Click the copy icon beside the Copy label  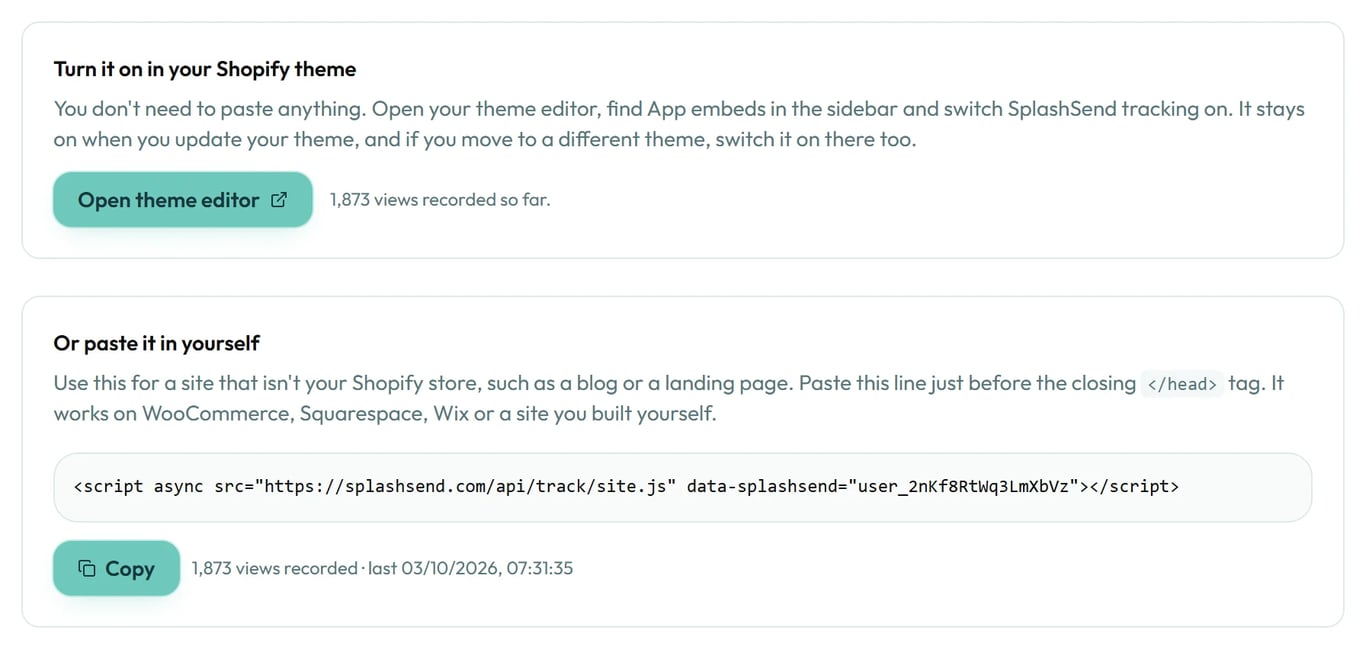coord(87,568)
